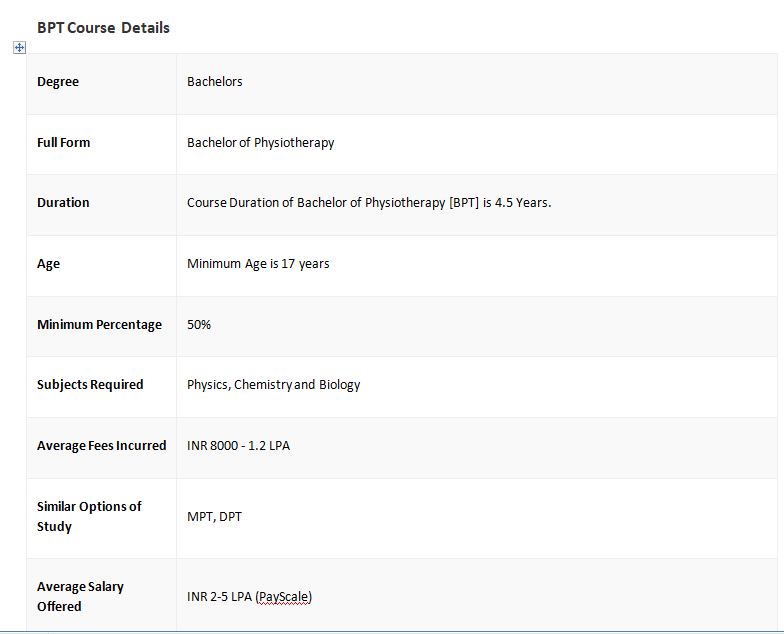This screenshot has height=634, width=784.
Task: Click the Bachelors value cell
Action: click(x=477, y=84)
